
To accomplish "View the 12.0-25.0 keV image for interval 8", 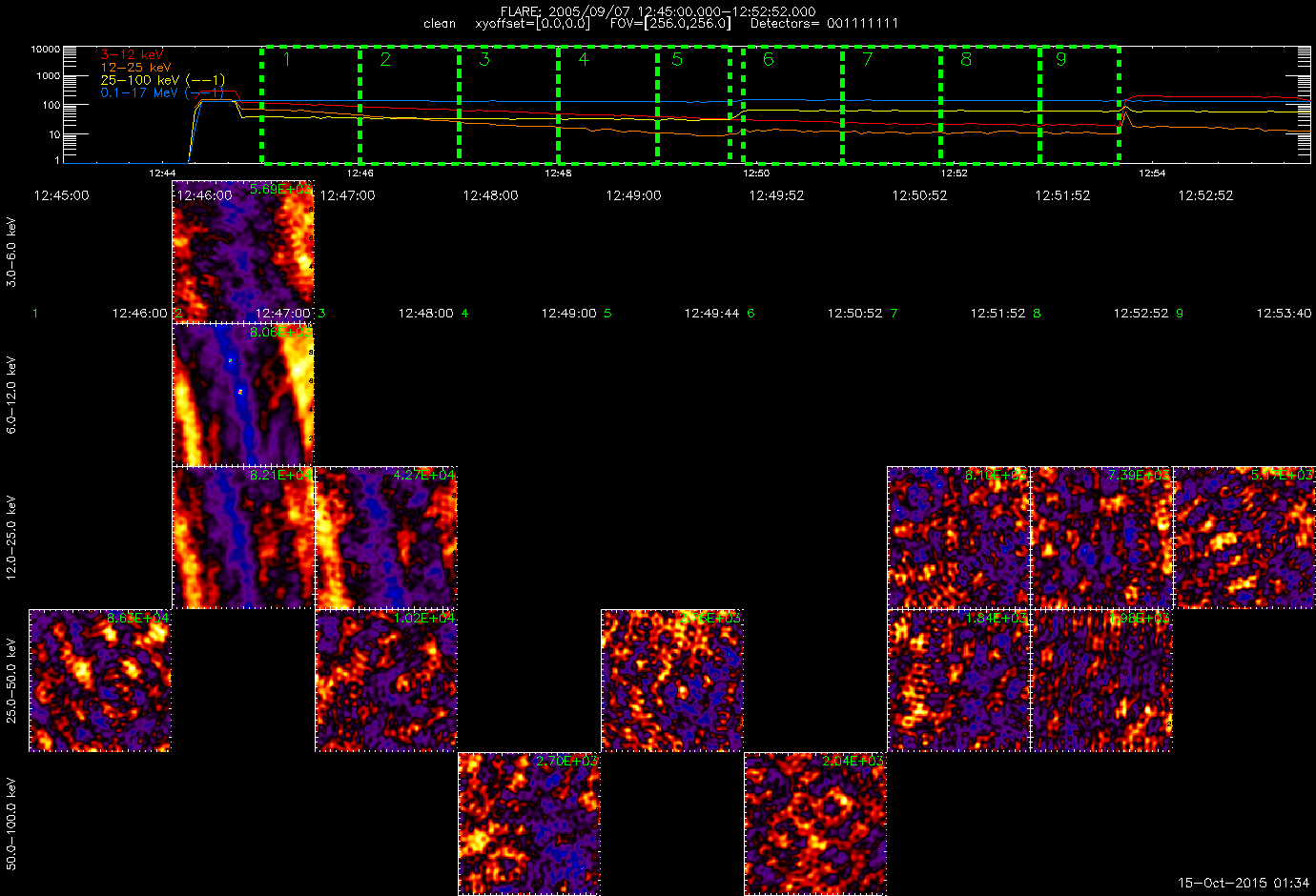I will coord(1101,538).
